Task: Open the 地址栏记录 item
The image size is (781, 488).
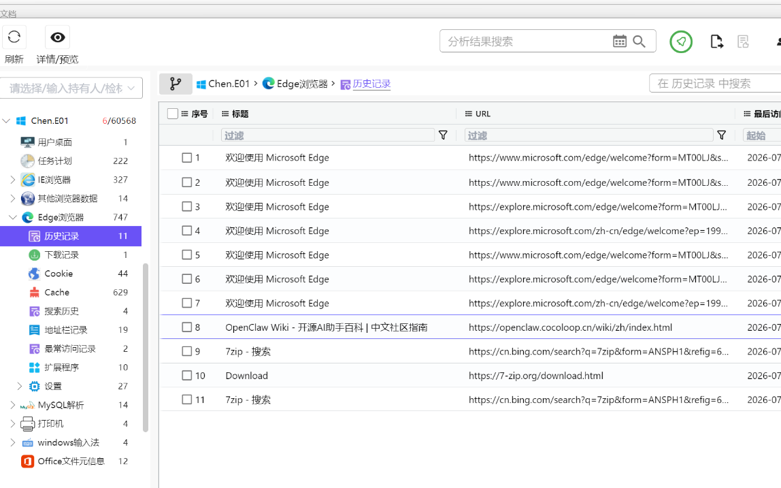Action: click(65, 330)
